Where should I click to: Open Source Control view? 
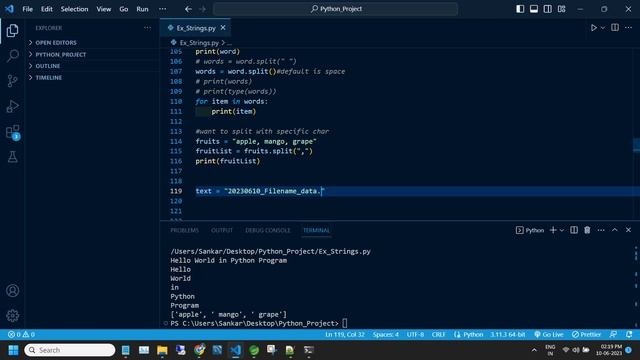point(12,81)
